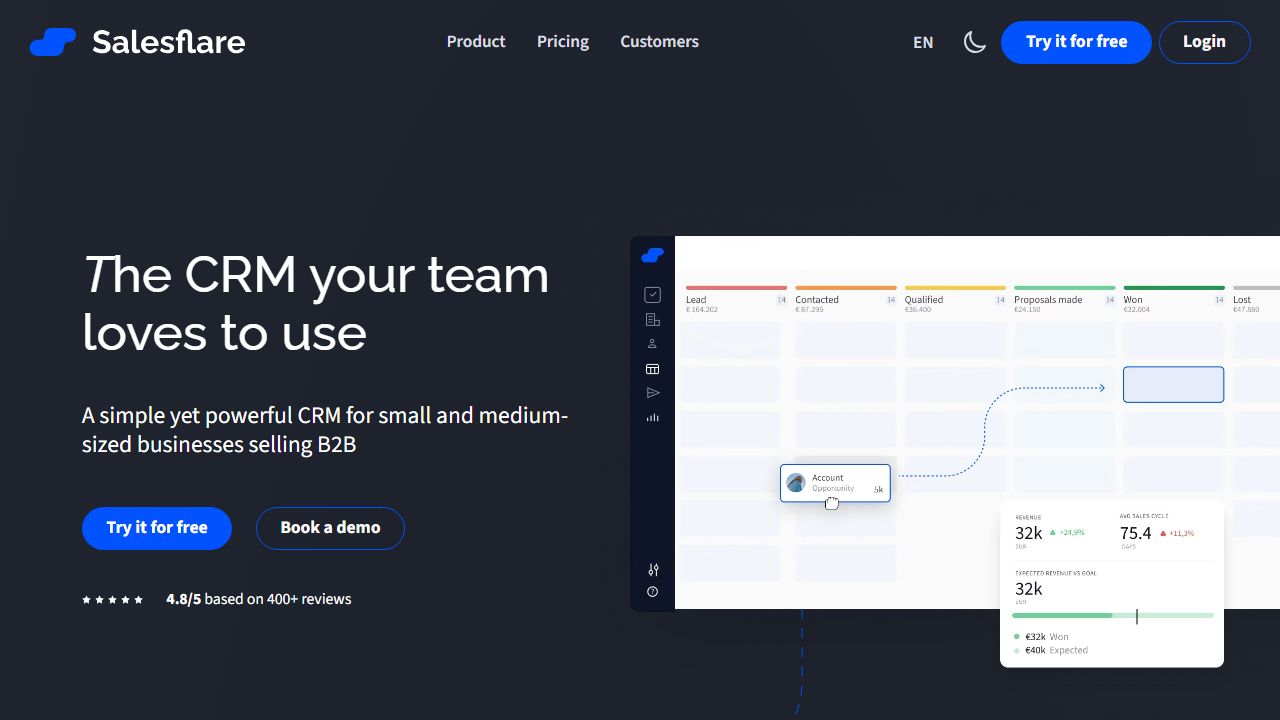This screenshot has height=720, width=1280.
Task: Open the EN language selector
Action: 922,42
